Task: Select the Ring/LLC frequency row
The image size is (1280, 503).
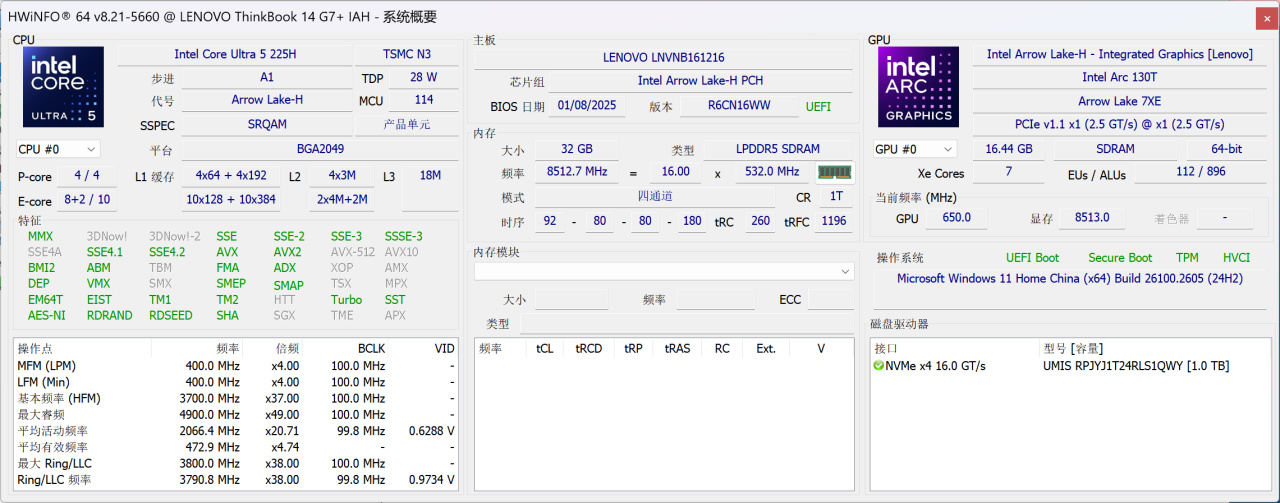Action: click(x=237, y=480)
